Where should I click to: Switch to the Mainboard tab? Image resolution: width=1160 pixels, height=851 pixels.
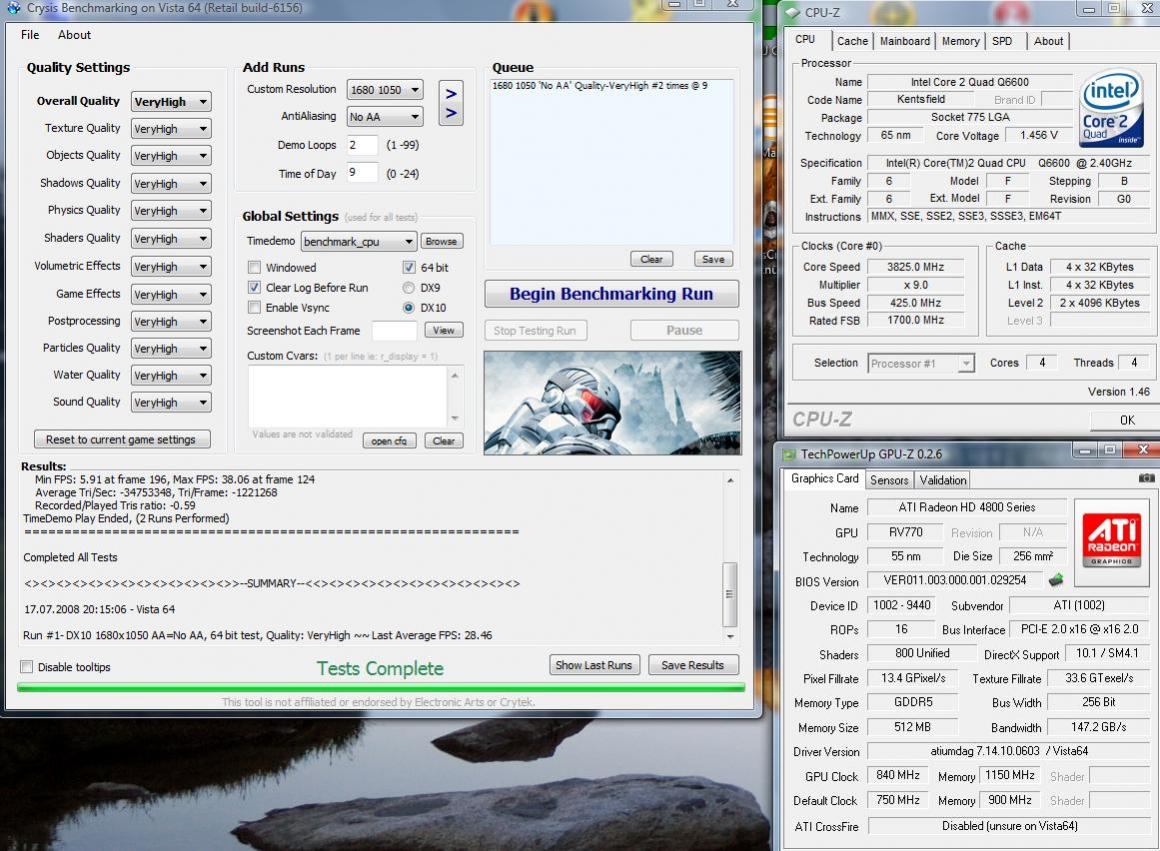pos(905,41)
